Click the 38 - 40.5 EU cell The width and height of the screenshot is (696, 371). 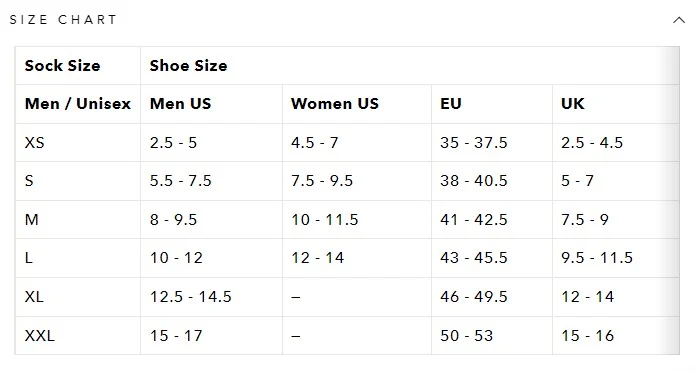click(x=492, y=181)
